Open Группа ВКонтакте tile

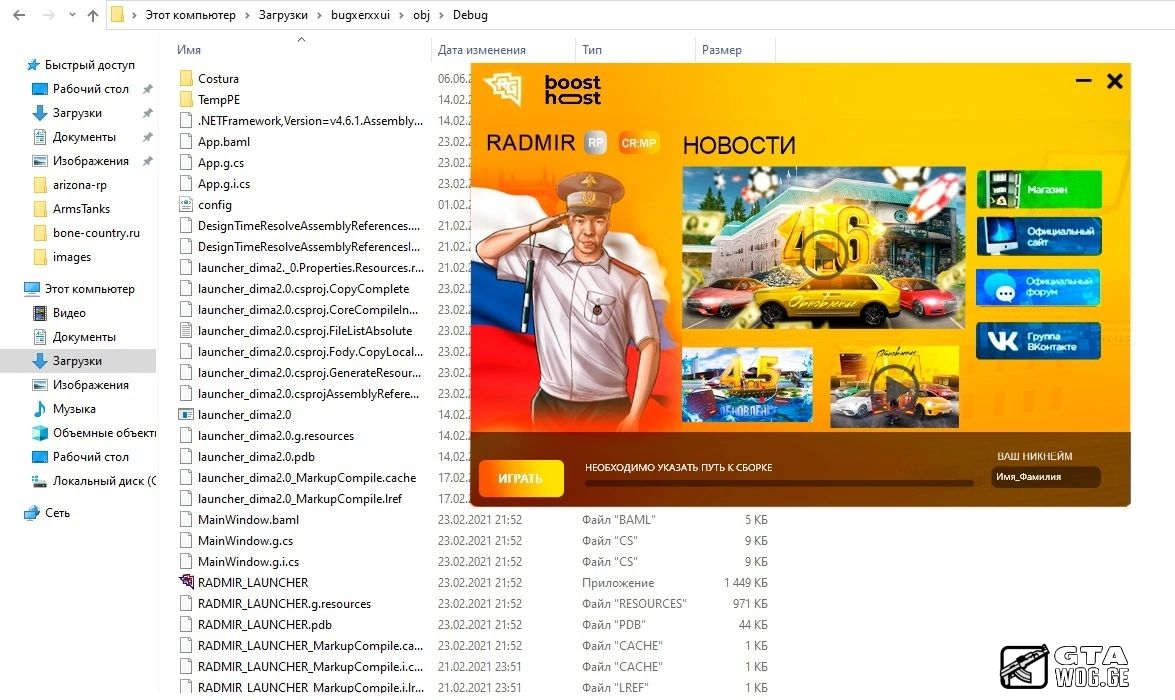[1039, 341]
